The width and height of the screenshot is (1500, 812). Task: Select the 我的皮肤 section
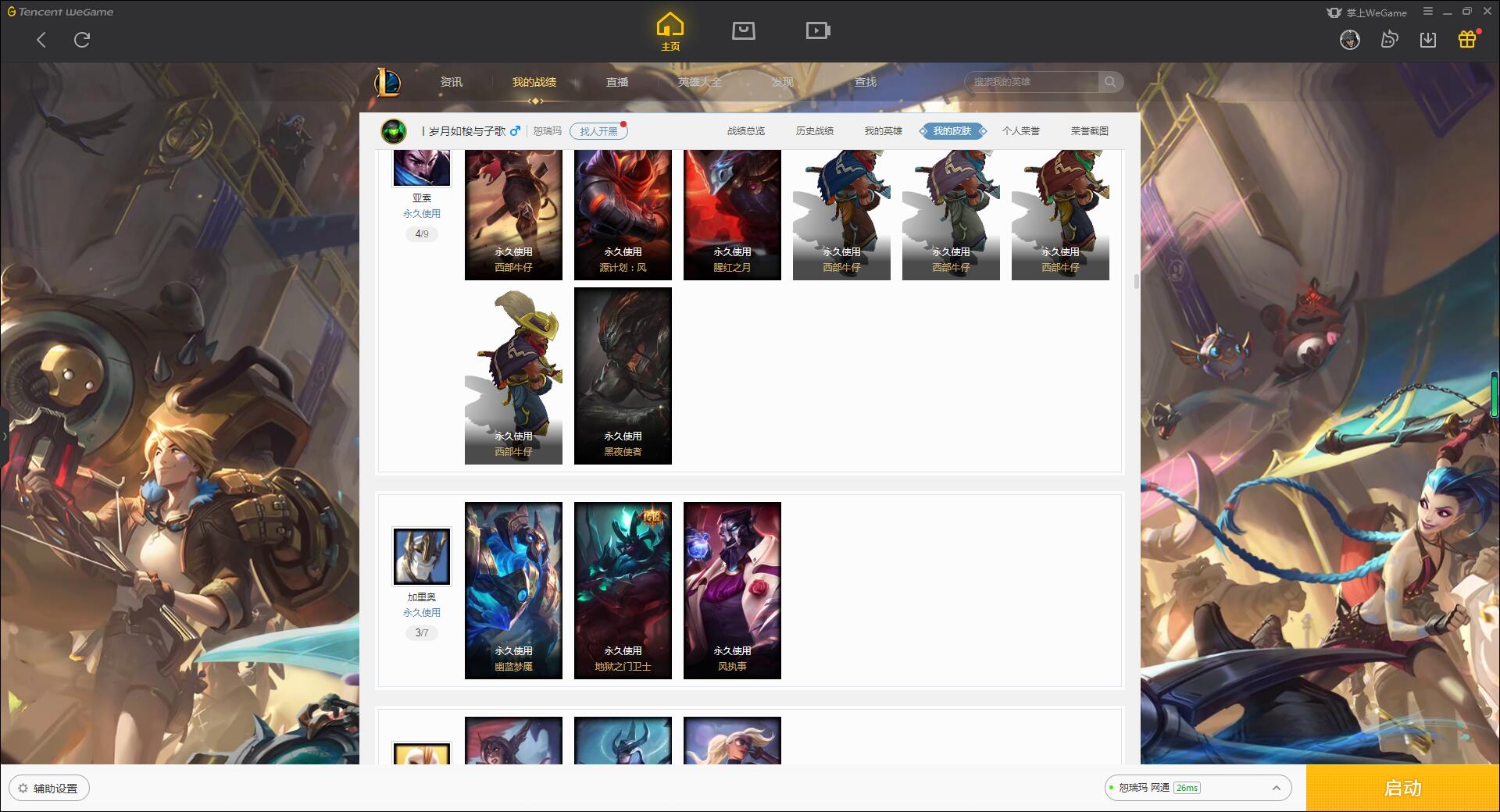coord(952,131)
